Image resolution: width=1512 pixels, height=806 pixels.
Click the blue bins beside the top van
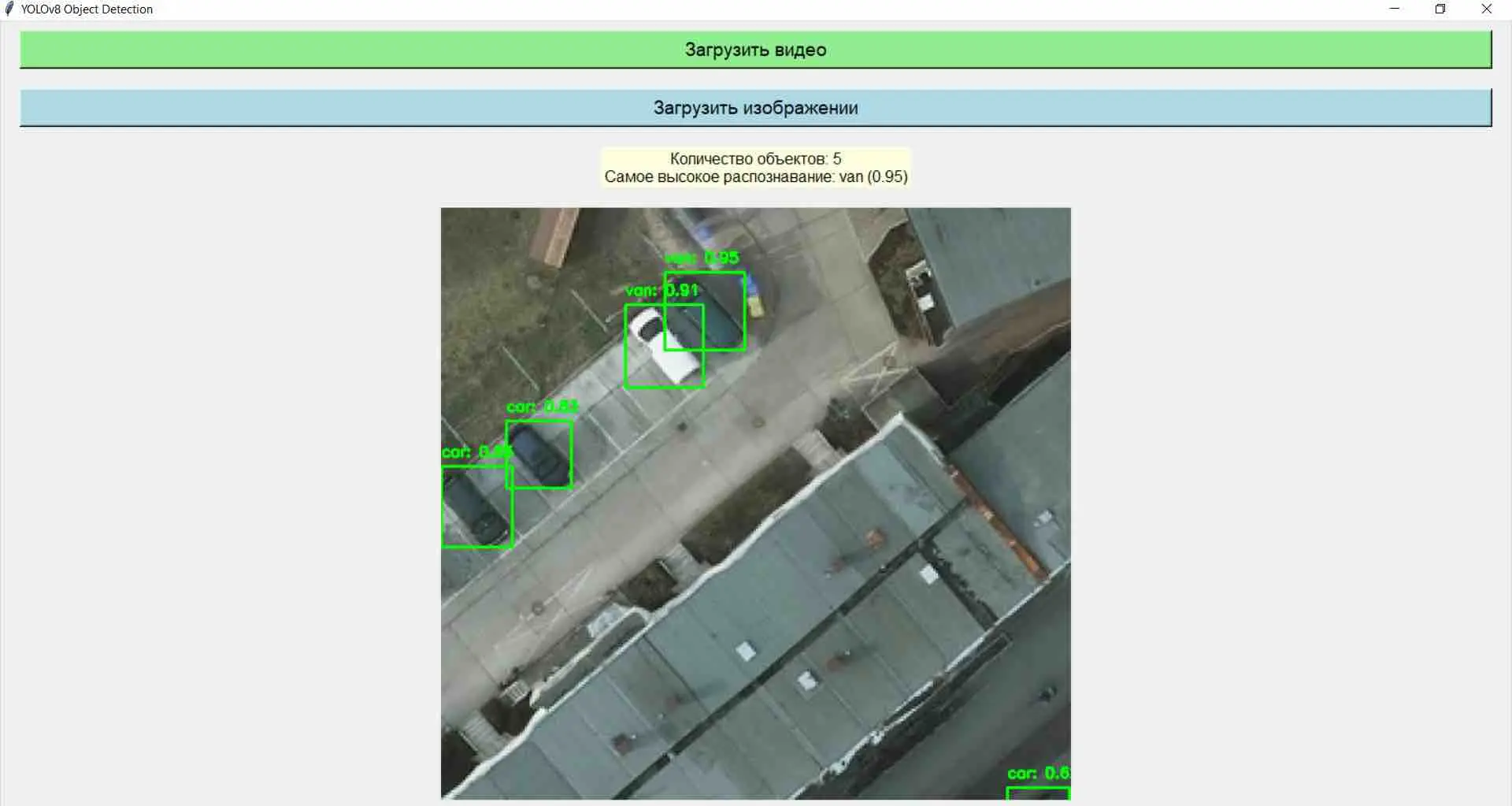coord(754,296)
